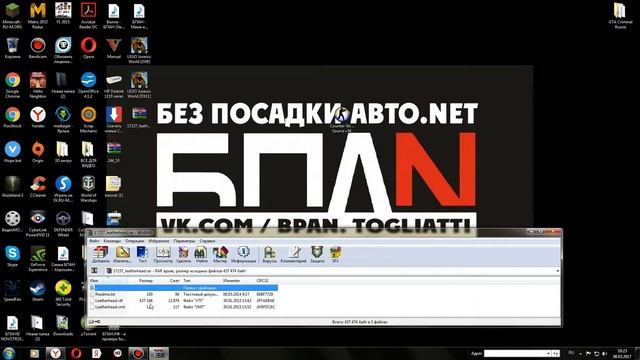Viewport: 640px width, 360px height.
Task: Open the Minecraft desktop shortcut
Action: (x=12, y=16)
